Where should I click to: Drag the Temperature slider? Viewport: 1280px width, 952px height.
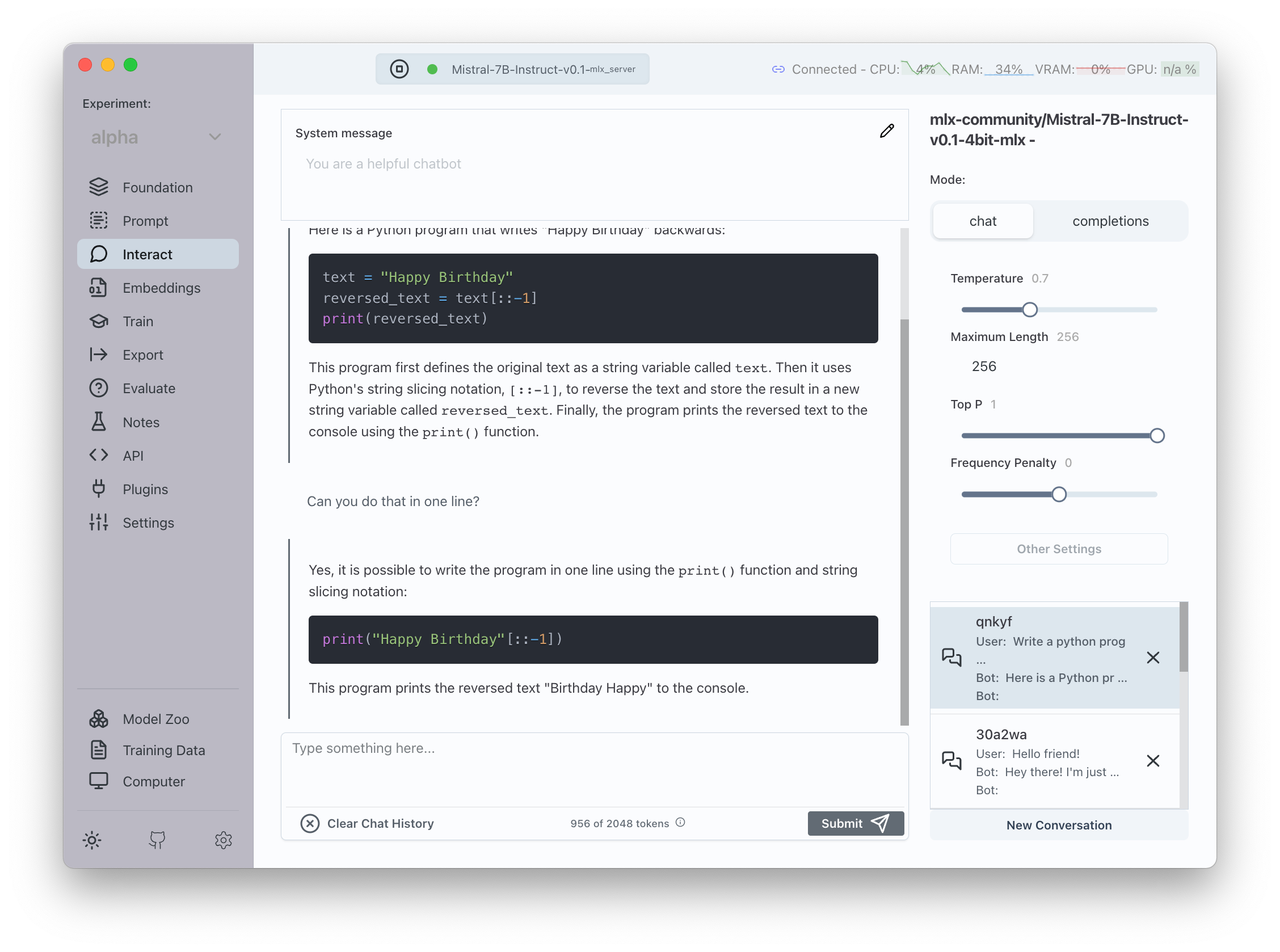click(1030, 310)
